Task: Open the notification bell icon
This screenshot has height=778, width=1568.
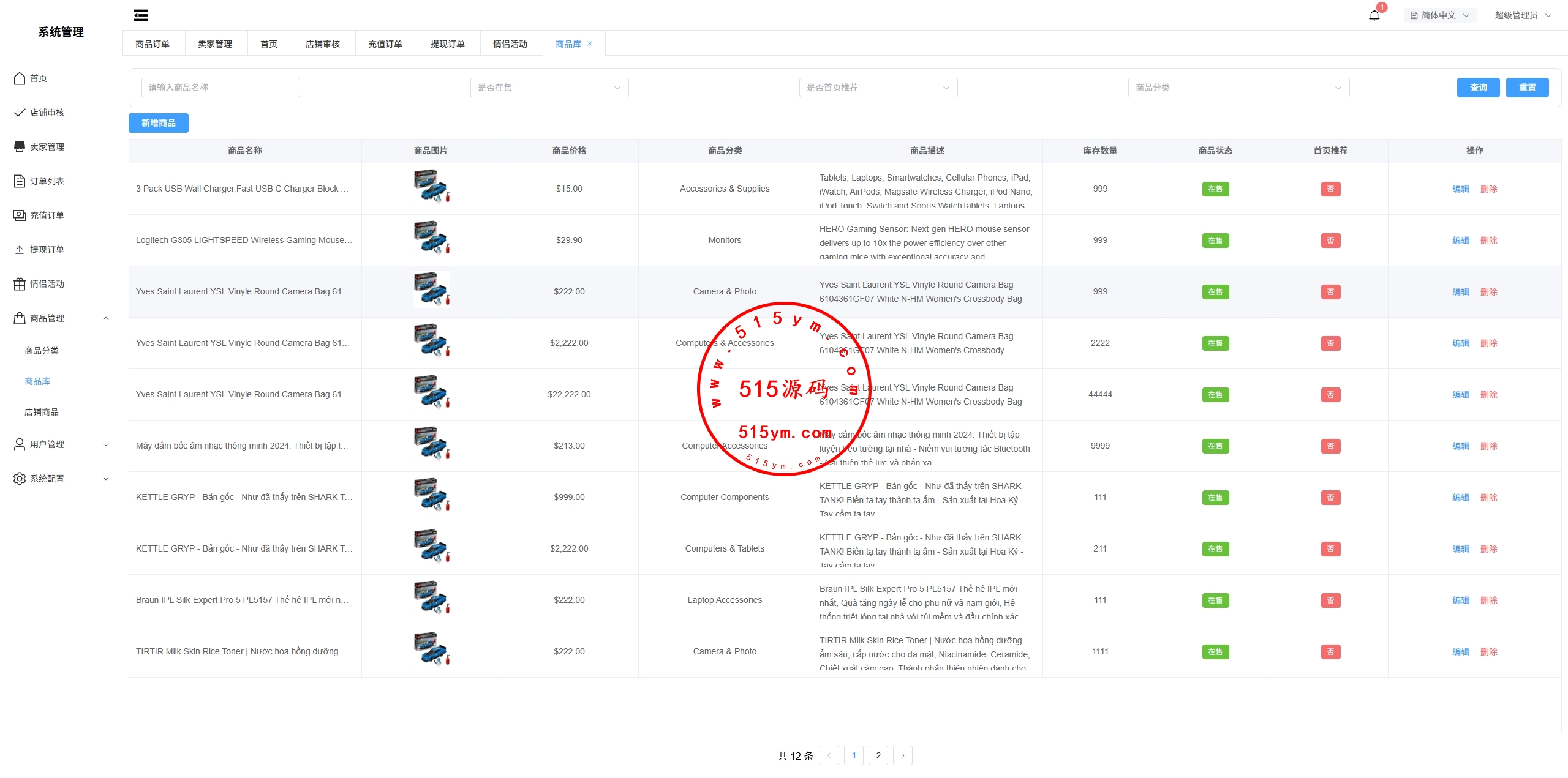Action: point(1374,15)
